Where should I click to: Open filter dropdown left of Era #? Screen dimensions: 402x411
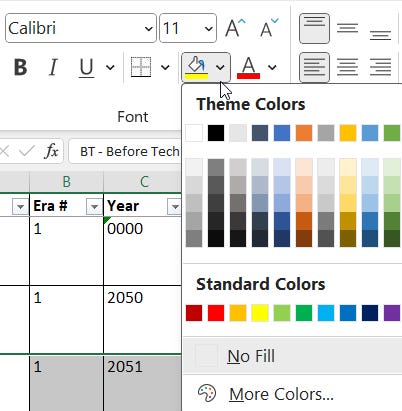pyautogui.click(x=20, y=207)
